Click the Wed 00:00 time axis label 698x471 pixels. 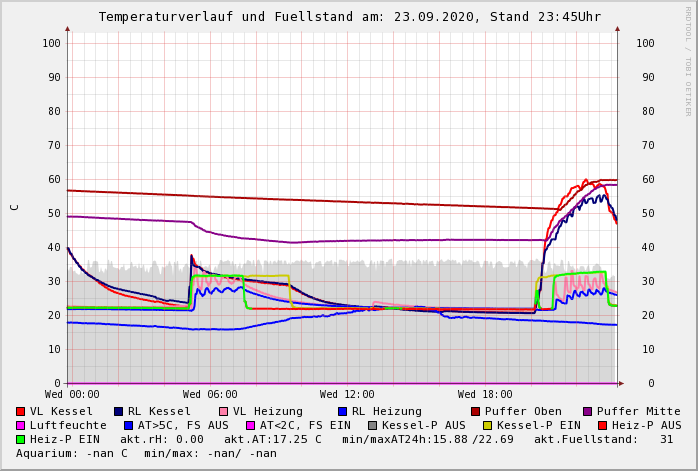(72, 395)
